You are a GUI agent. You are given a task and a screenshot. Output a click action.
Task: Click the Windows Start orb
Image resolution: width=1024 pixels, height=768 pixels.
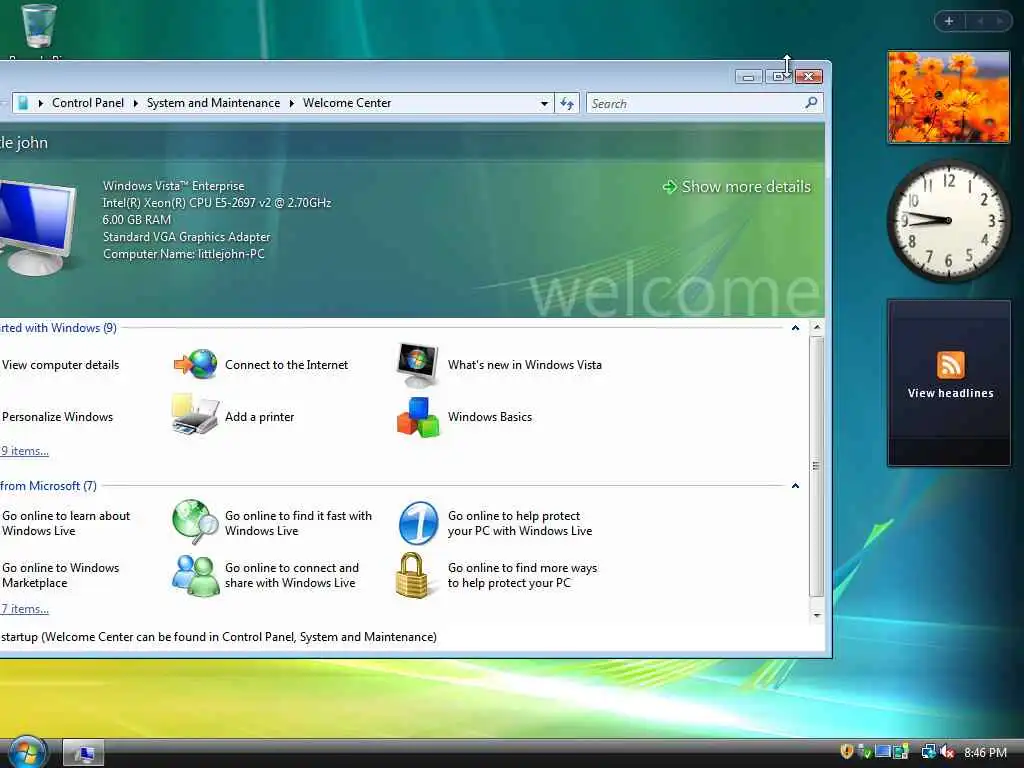point(27,752)
